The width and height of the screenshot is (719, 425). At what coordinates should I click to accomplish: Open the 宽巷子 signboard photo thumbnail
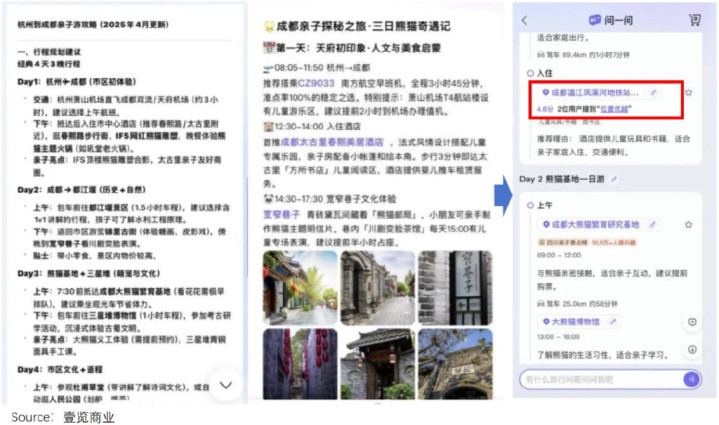click(x=455, y=287)
